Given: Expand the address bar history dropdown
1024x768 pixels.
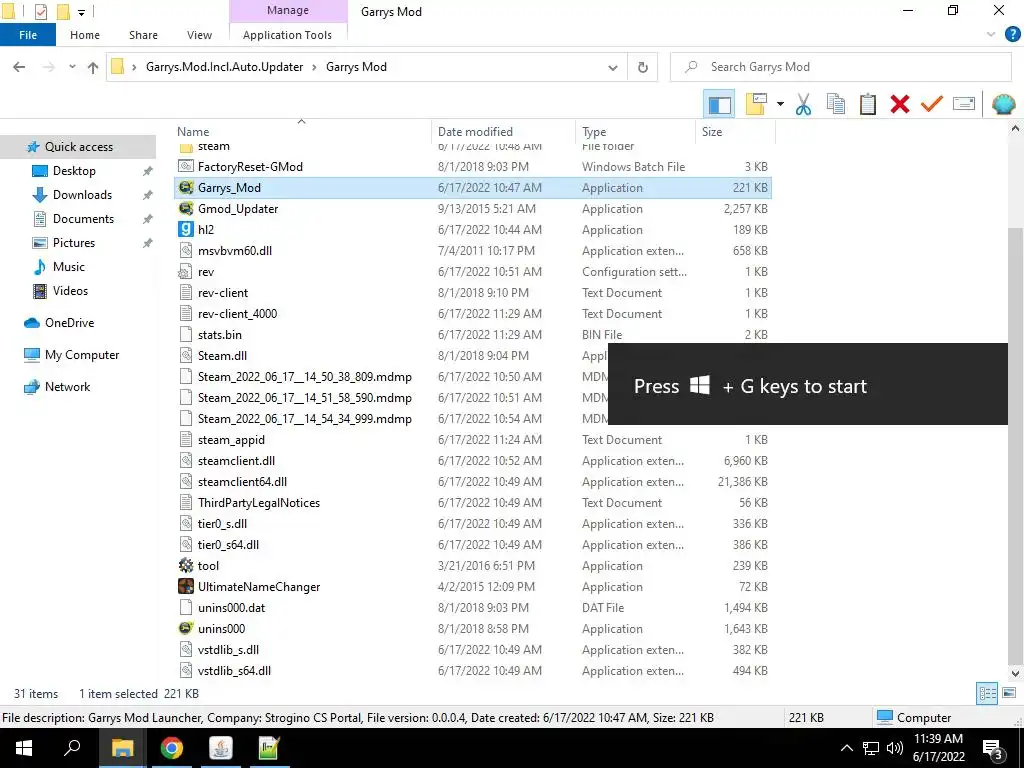Looking at the screenshot, I should (613, 67).
